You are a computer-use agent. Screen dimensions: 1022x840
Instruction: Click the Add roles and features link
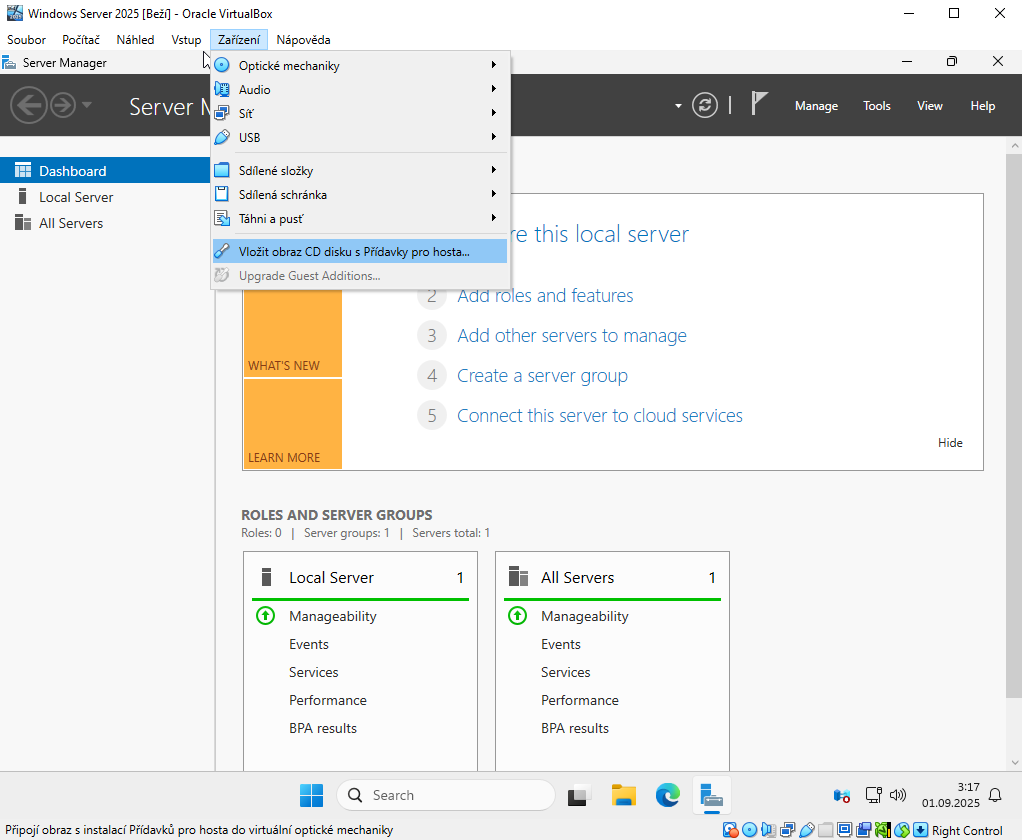coord(545,296)
